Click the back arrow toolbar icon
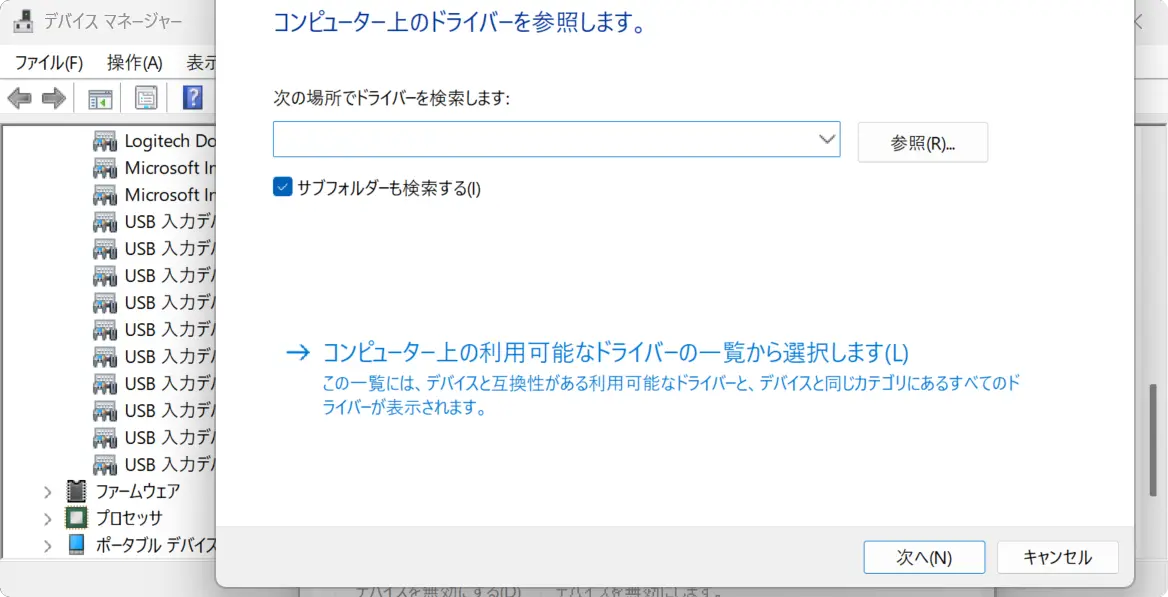 pos(19,98)
